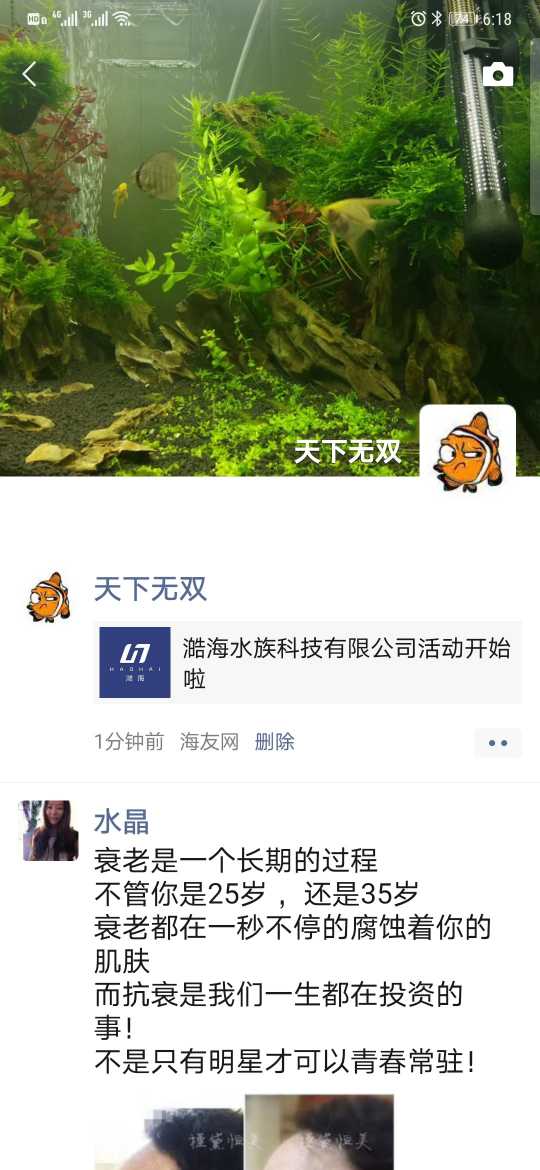This screenshot has height=1170, width=540.
Task: Open the right photo in 水晶's post
Action: [x=319, y=1133]
